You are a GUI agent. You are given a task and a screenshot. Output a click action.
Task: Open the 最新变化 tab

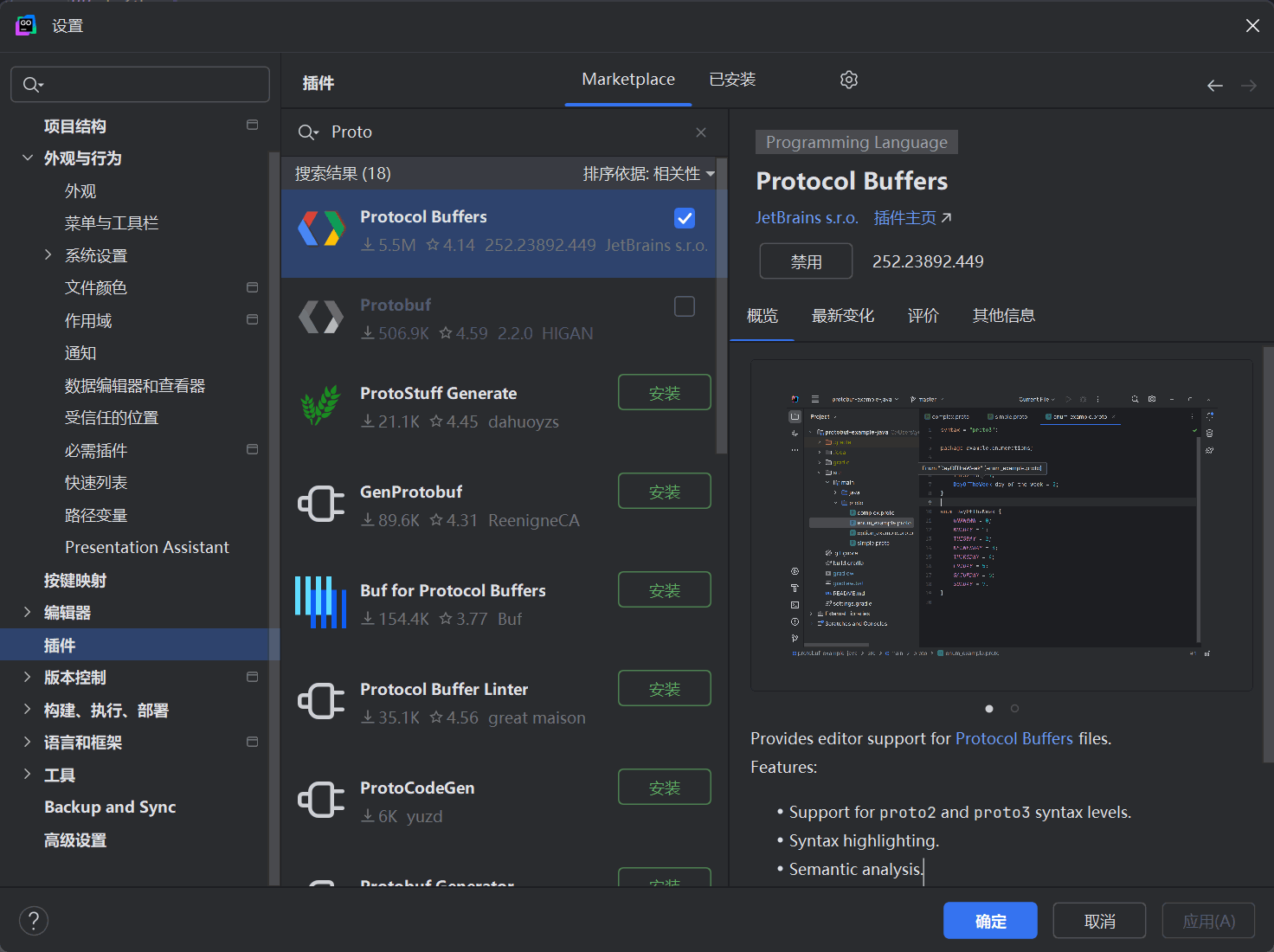click(x=843, y=316)
